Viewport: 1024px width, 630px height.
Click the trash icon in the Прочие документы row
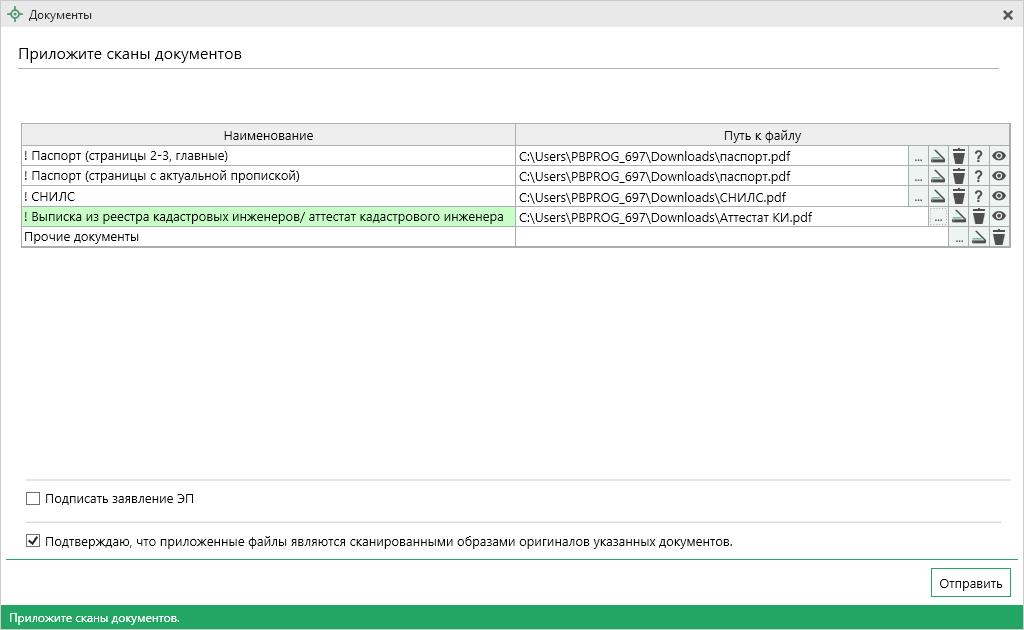(x=998, y=237)
